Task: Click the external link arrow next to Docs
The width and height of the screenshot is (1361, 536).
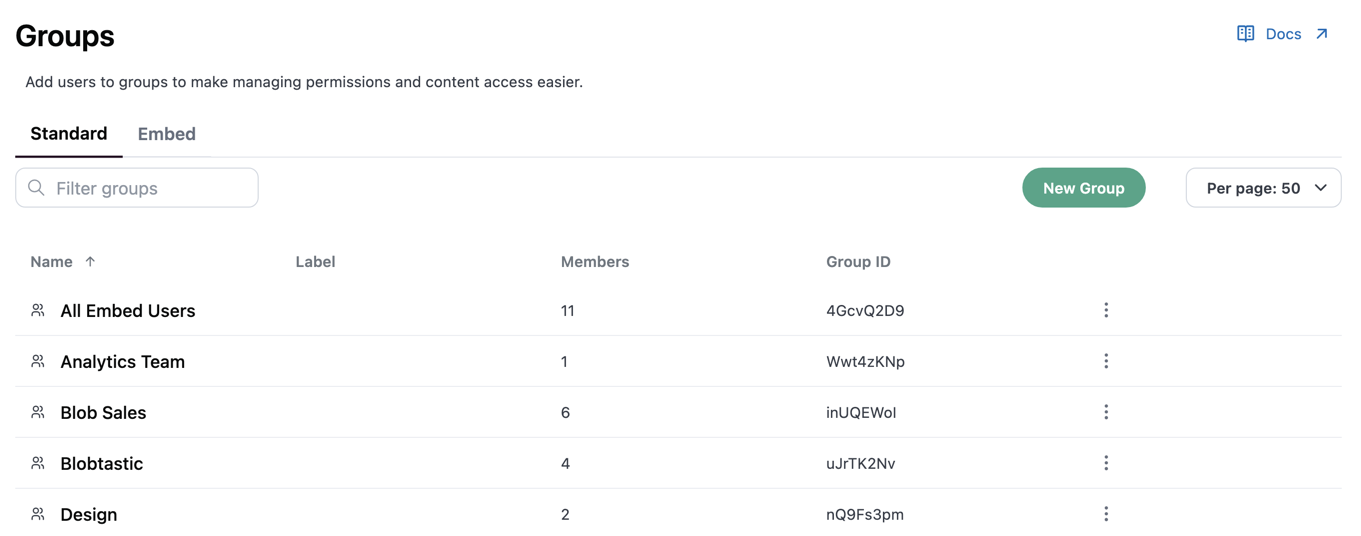Action: click(1322, 34)
